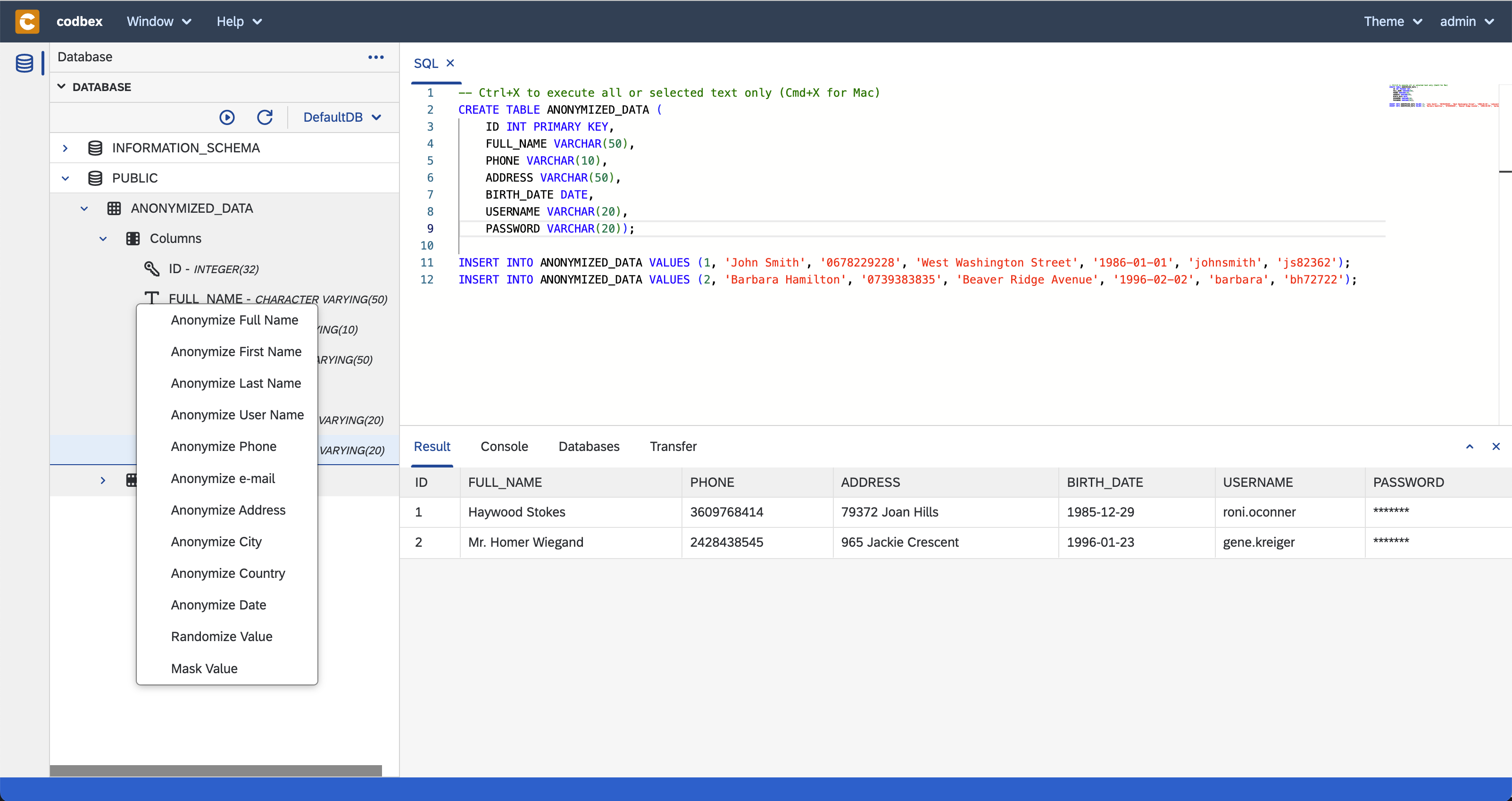Expand the INFORMATION_SCHEMA tree node
1512x801 pixels.
[x=65, y=147]
